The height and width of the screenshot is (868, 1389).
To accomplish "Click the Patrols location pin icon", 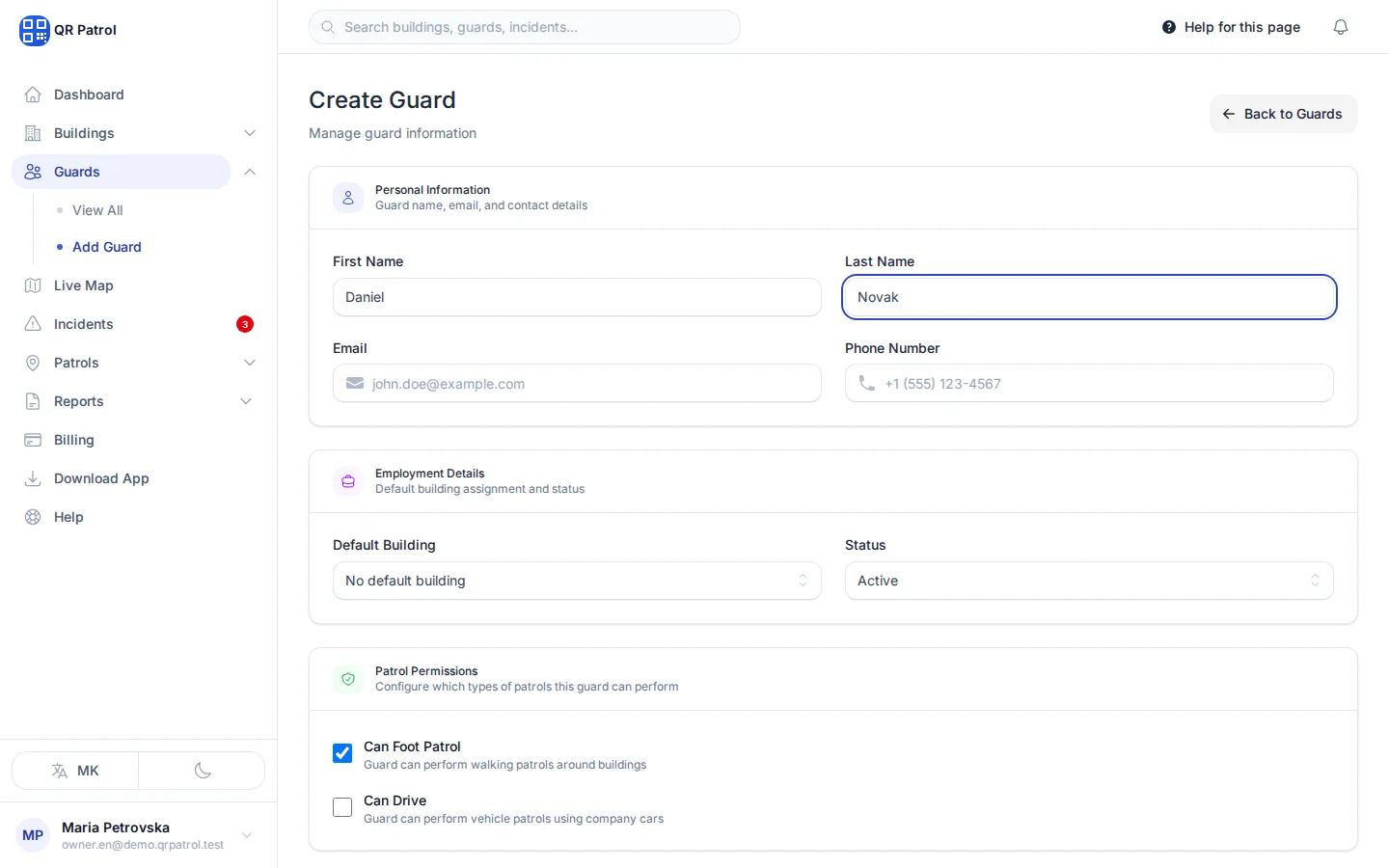I will pyautogui.click(x=33, y=363).
